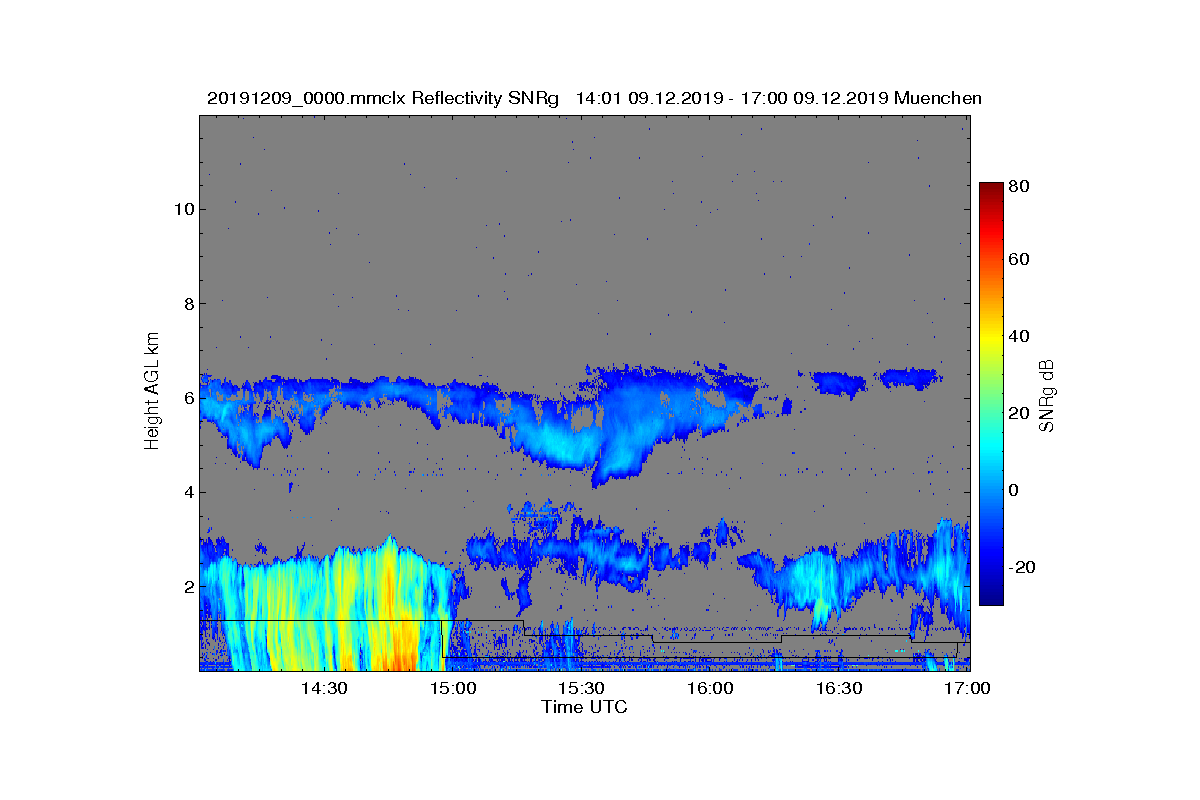Click the 14:30 time tick label
This screenshot has height=800, width=1200.
[x=324, y=689]
